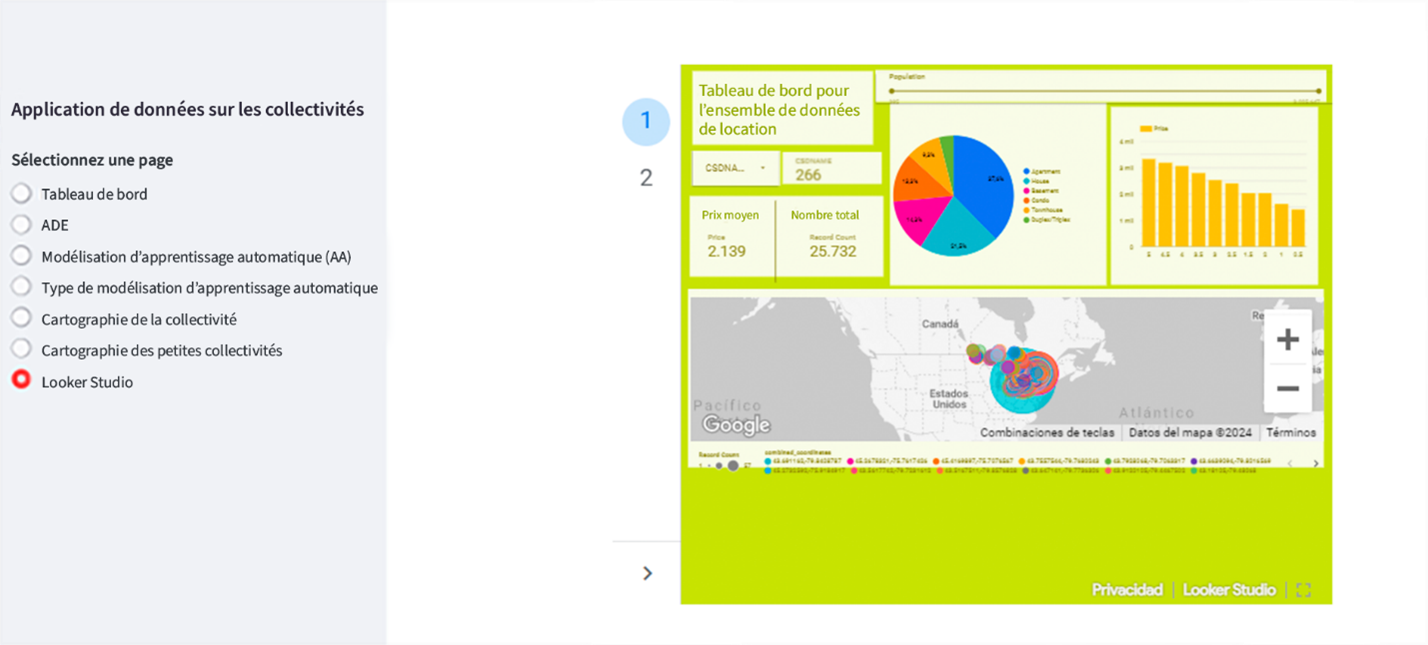Click the blue Apartment pie slice

[x=975, y=180]
